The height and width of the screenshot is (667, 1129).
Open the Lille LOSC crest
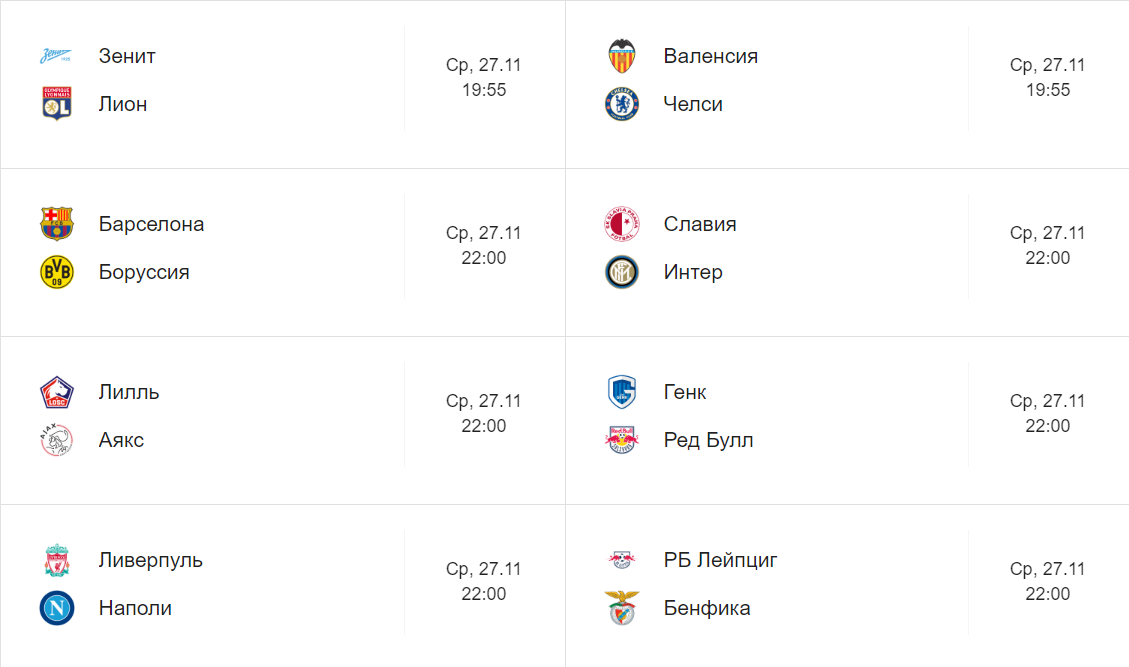tap(56, 392)
